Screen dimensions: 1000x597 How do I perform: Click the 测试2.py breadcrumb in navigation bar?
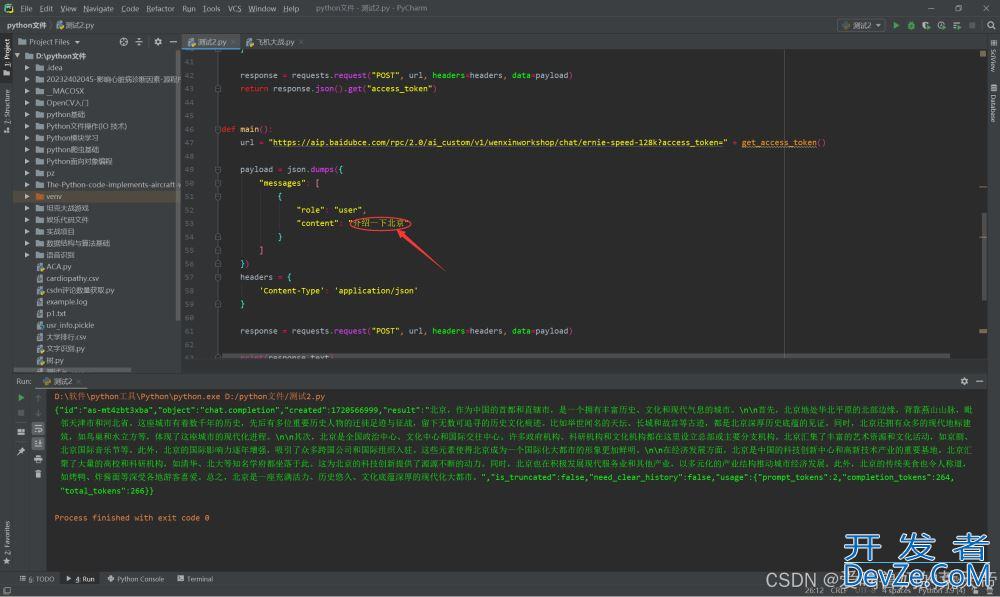click(75, 26)
